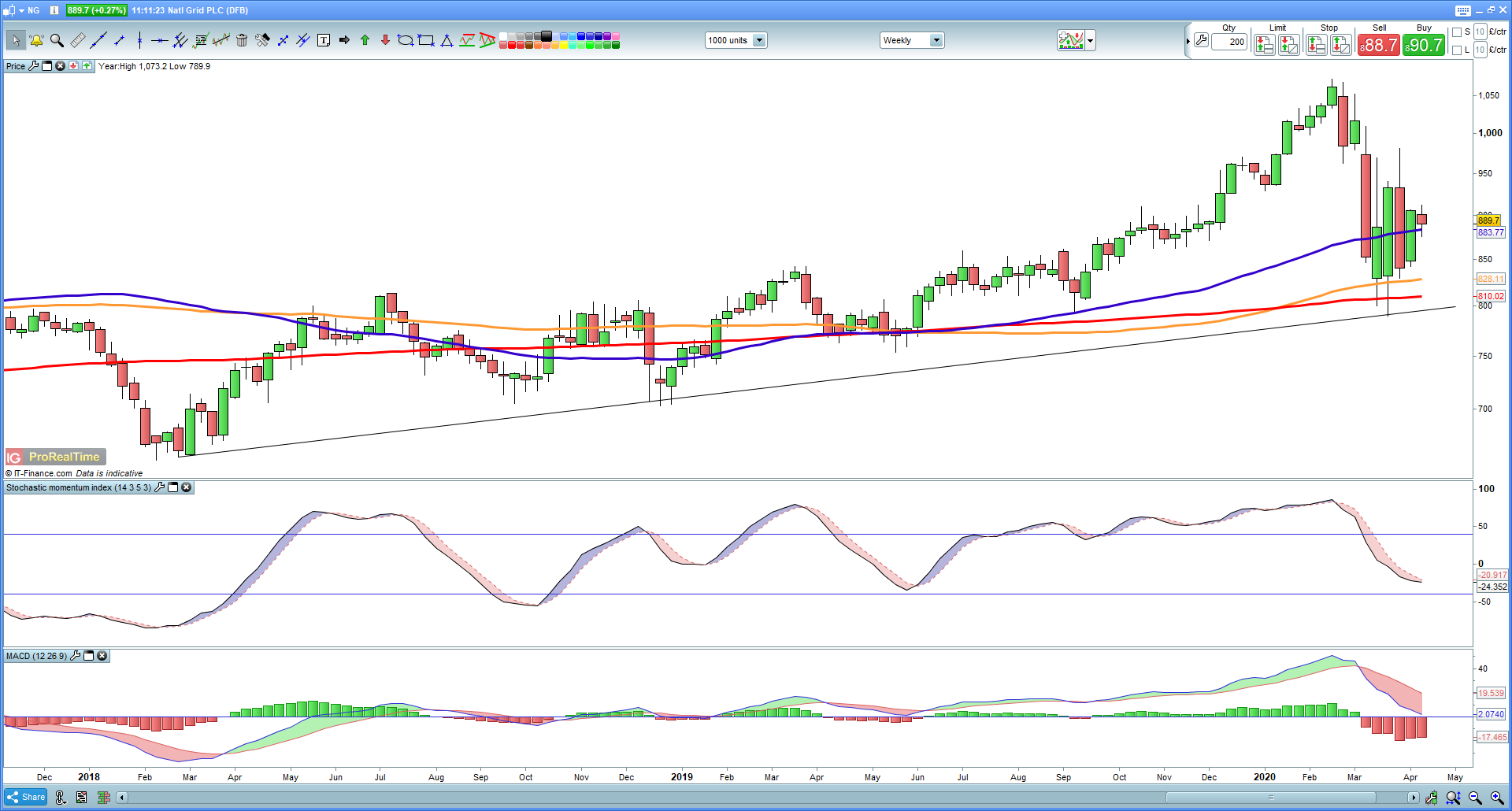Toggle the S stop checkbox

(1457, 32)
